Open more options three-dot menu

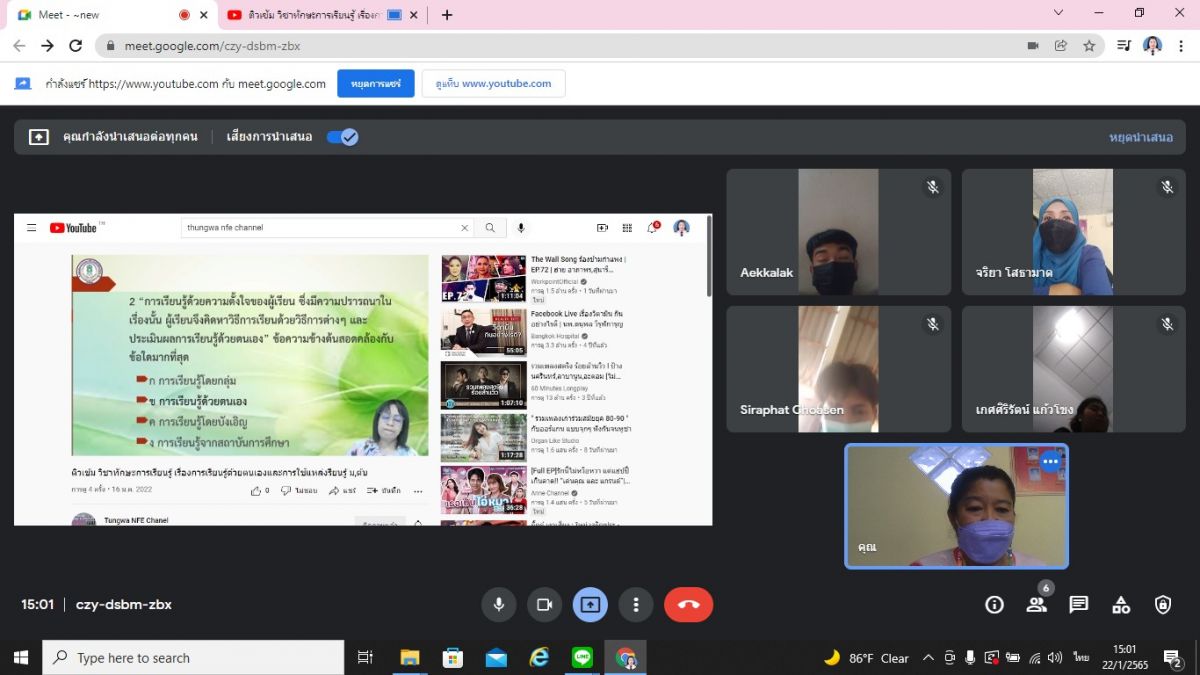[x=636, y=604]
